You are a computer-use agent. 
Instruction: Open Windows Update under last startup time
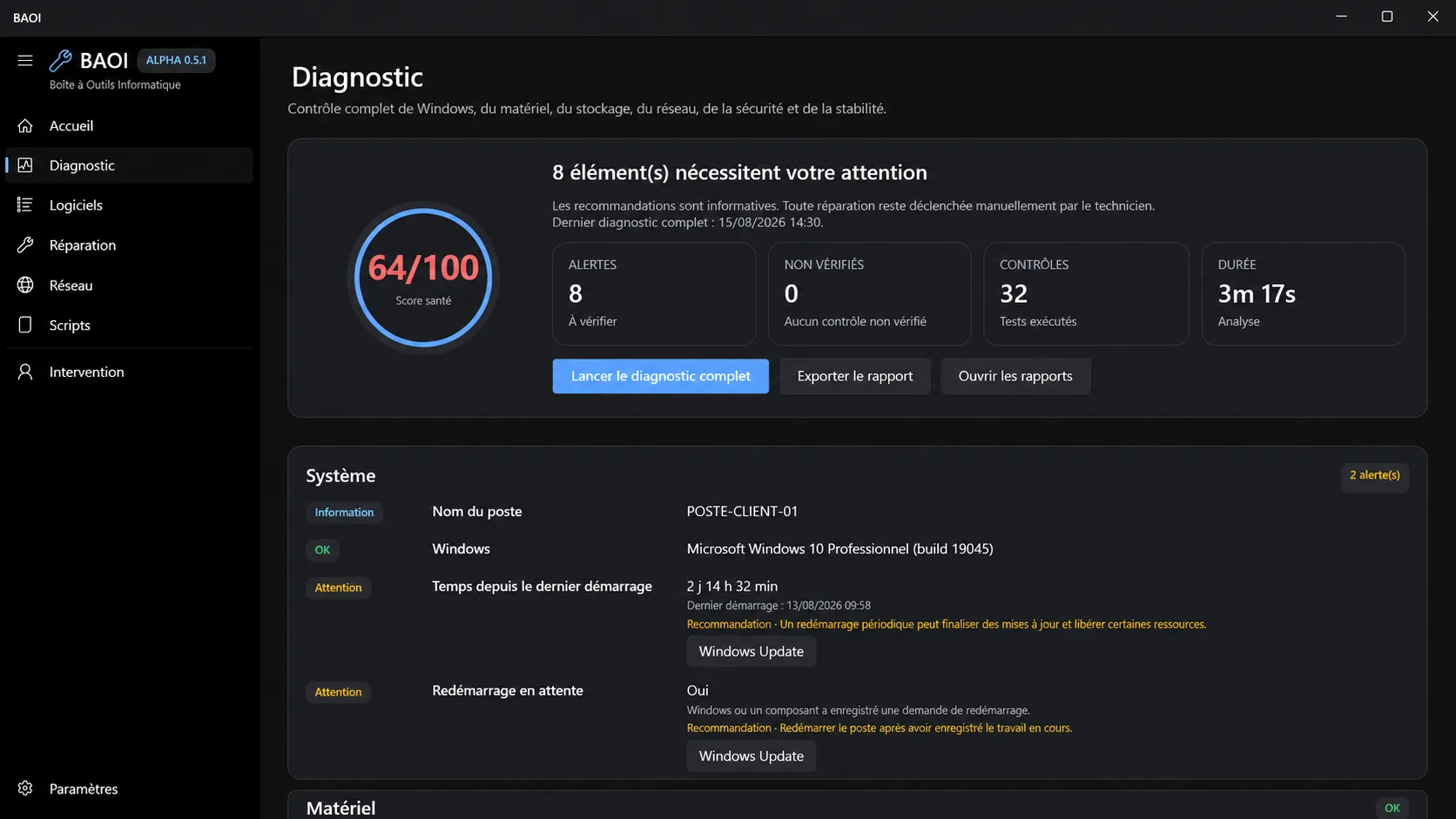click(x=751, y=651)
